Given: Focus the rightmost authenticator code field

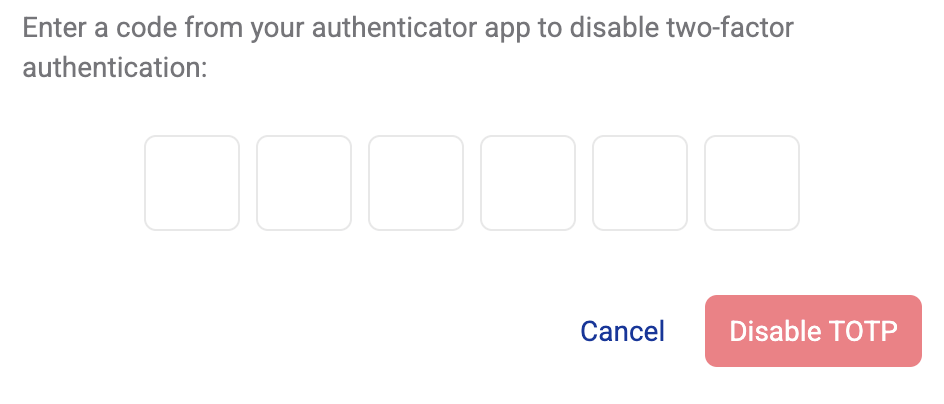Looking at the screenshot, I should point(752,183).
